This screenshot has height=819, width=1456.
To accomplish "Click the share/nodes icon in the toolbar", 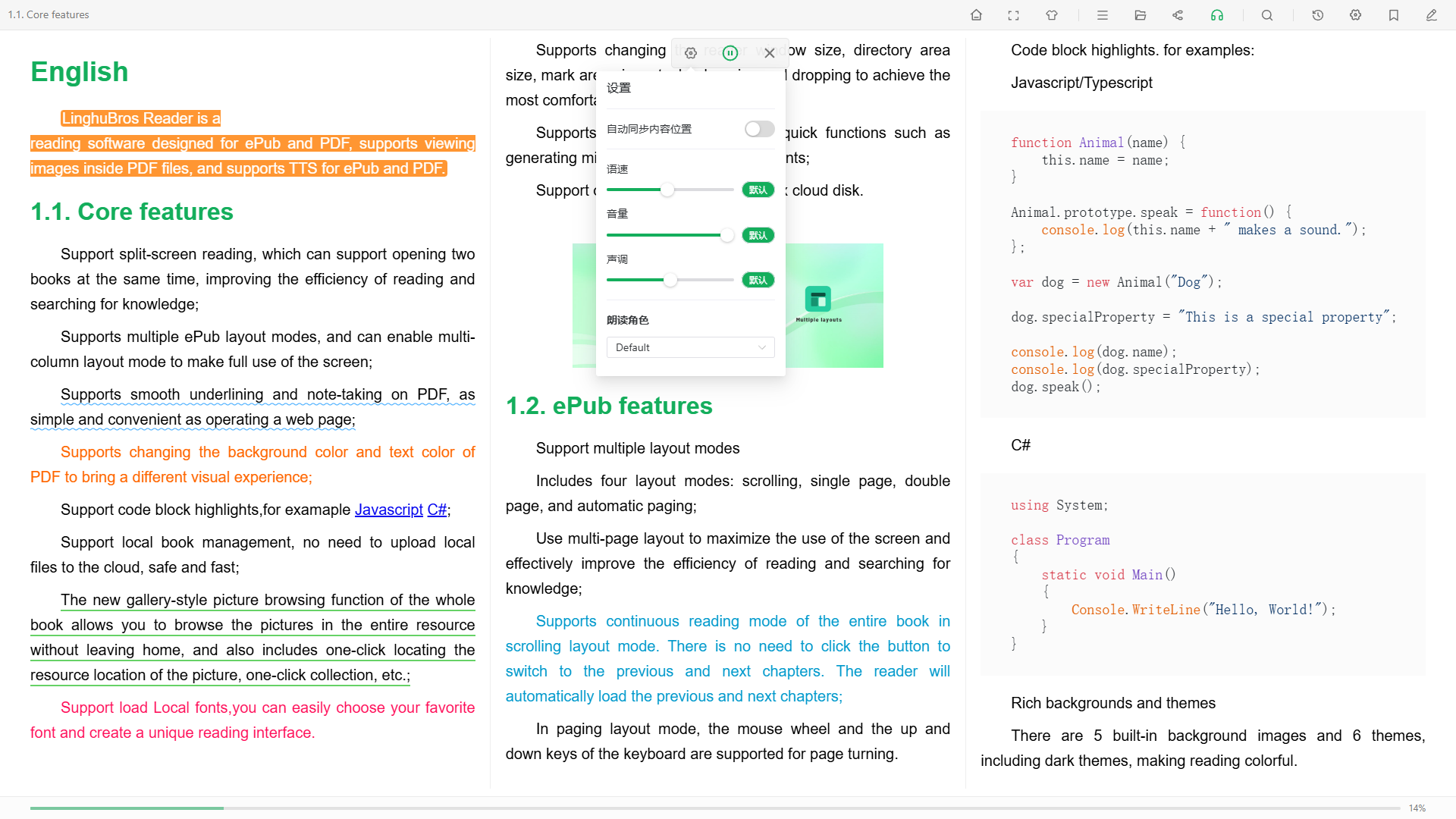I will pyautogui.click(x=1178, y=15).
